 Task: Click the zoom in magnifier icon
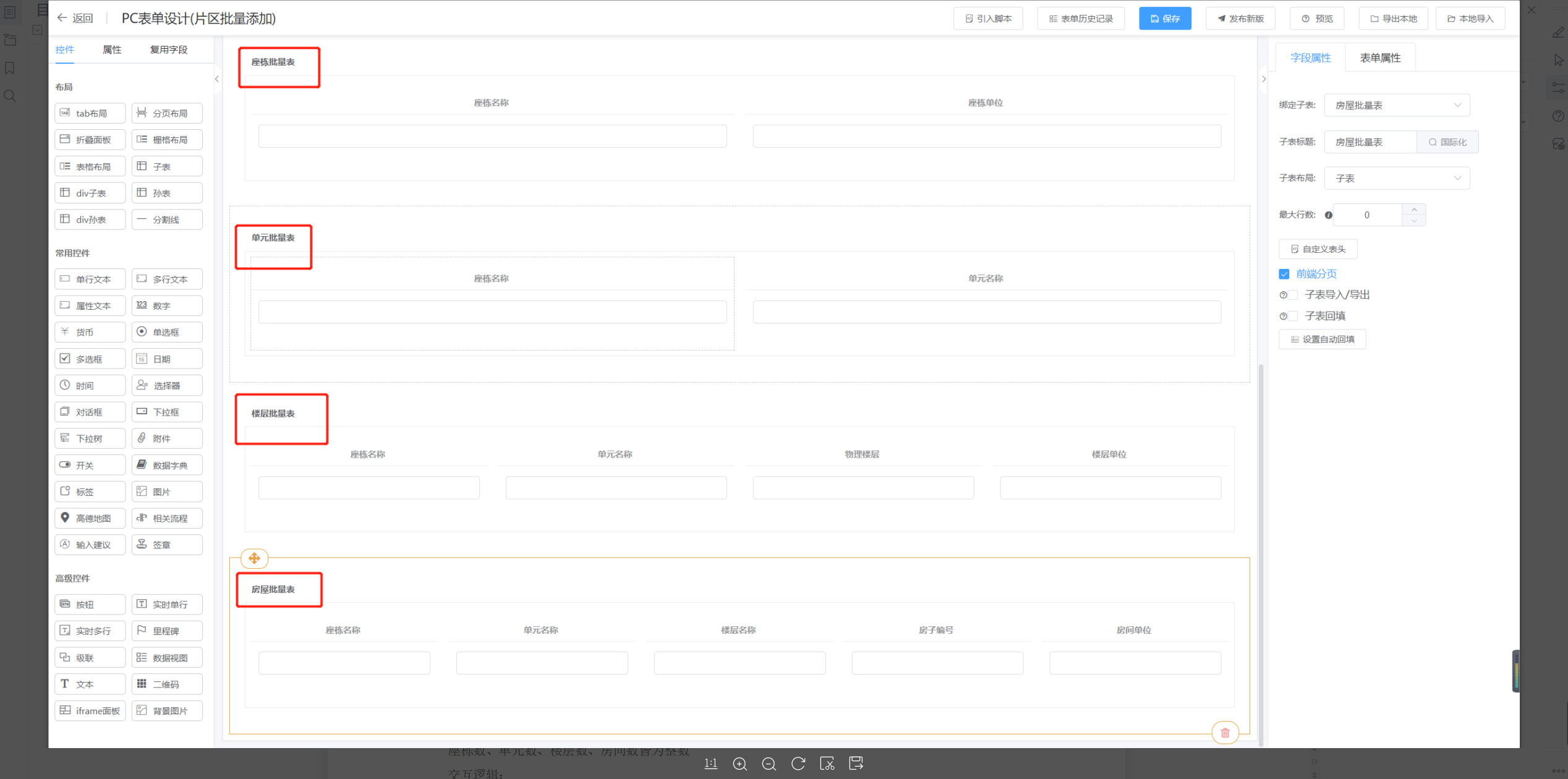(x=739, y=764)
